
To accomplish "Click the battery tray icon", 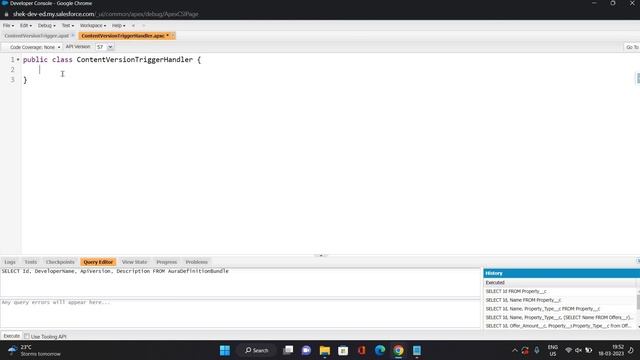I will pos(589,350).
